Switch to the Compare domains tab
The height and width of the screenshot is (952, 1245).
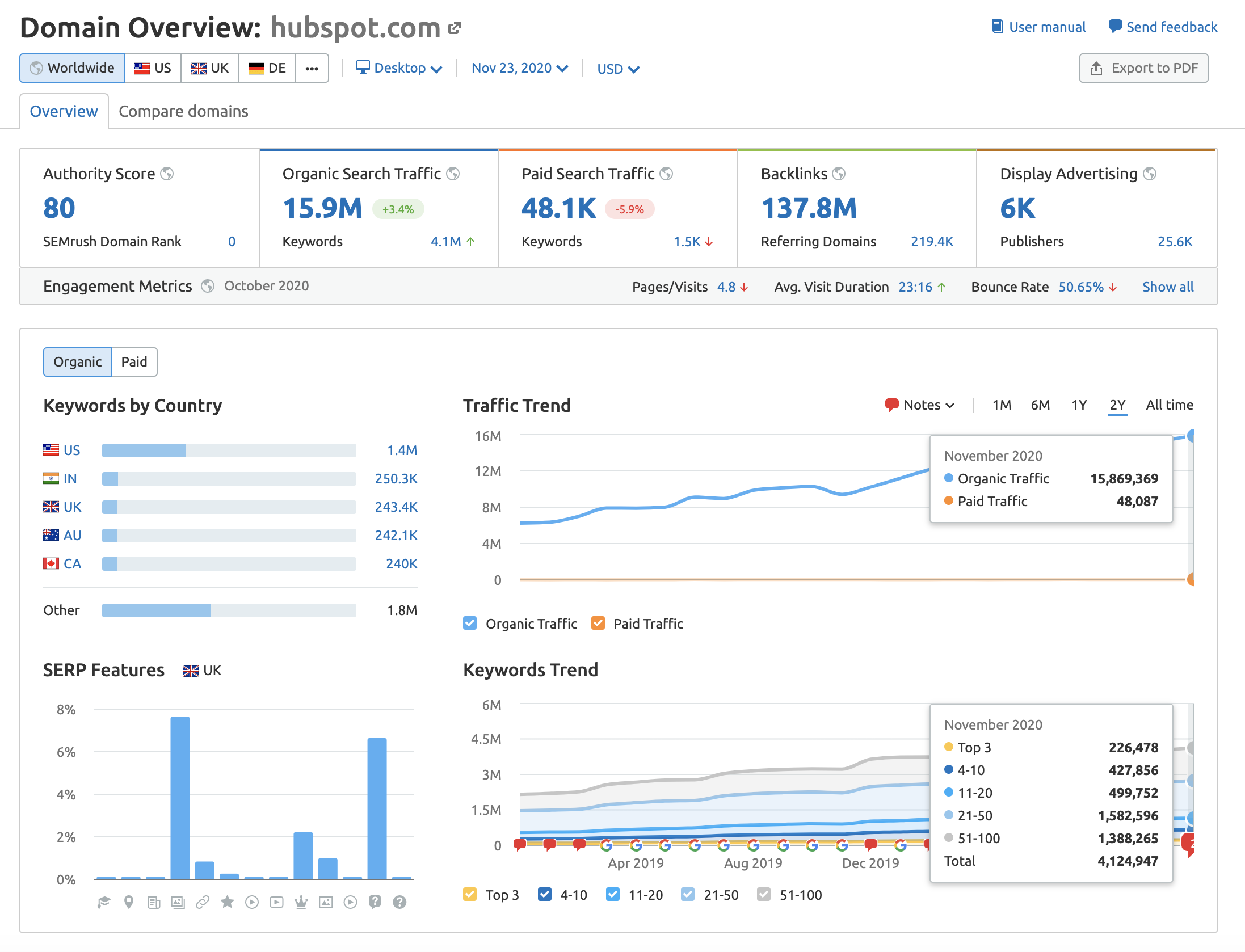pyautogui.click(x=183, y=111)
